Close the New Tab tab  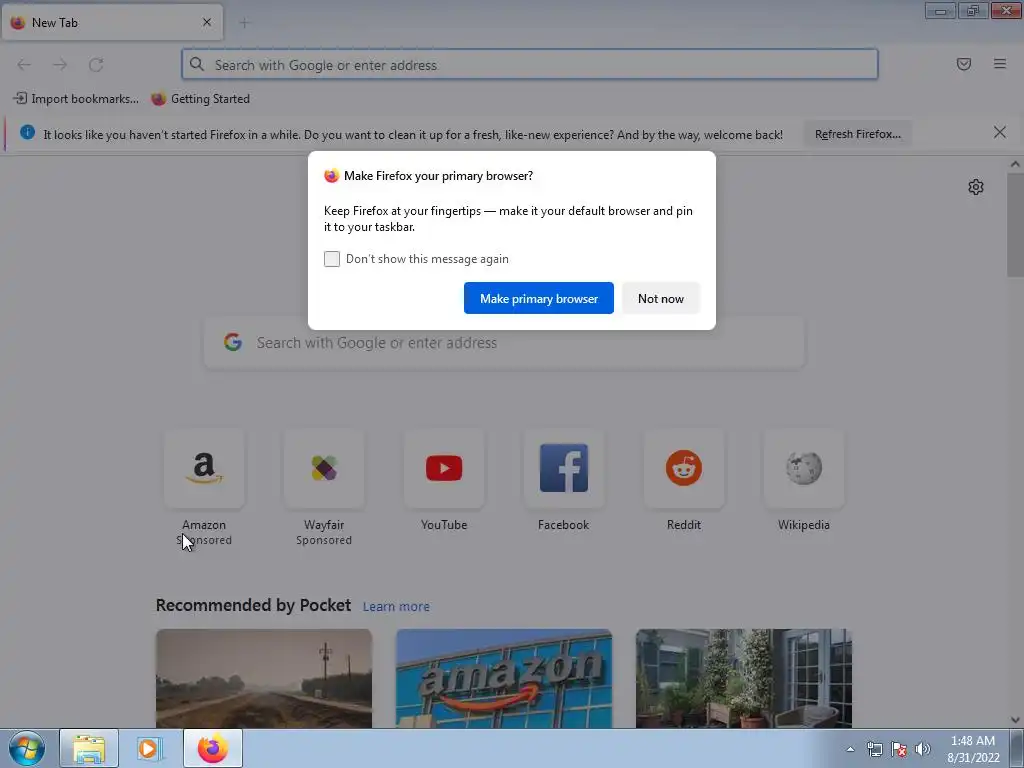pos(207,22)
